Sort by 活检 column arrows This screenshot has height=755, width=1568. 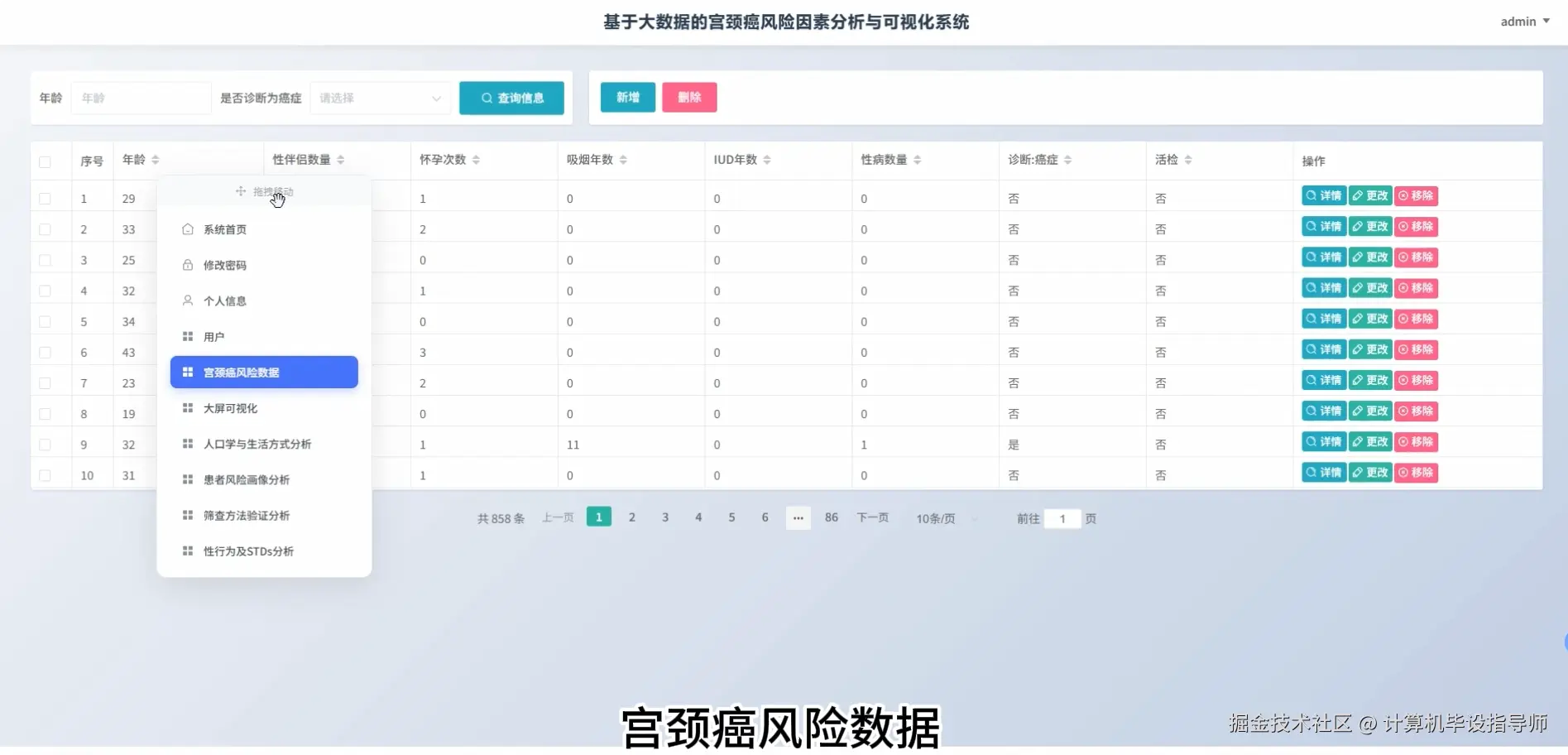click(x=1188, y=160)
